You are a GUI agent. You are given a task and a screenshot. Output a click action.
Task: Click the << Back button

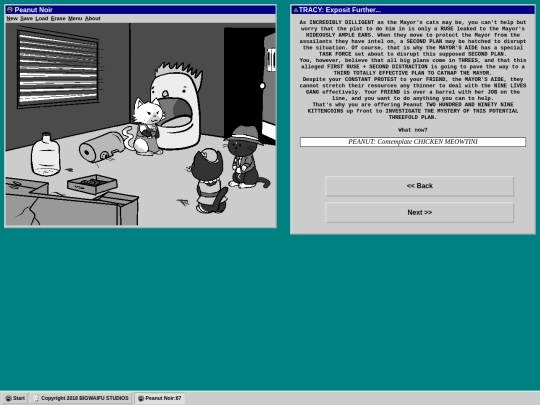419,186
